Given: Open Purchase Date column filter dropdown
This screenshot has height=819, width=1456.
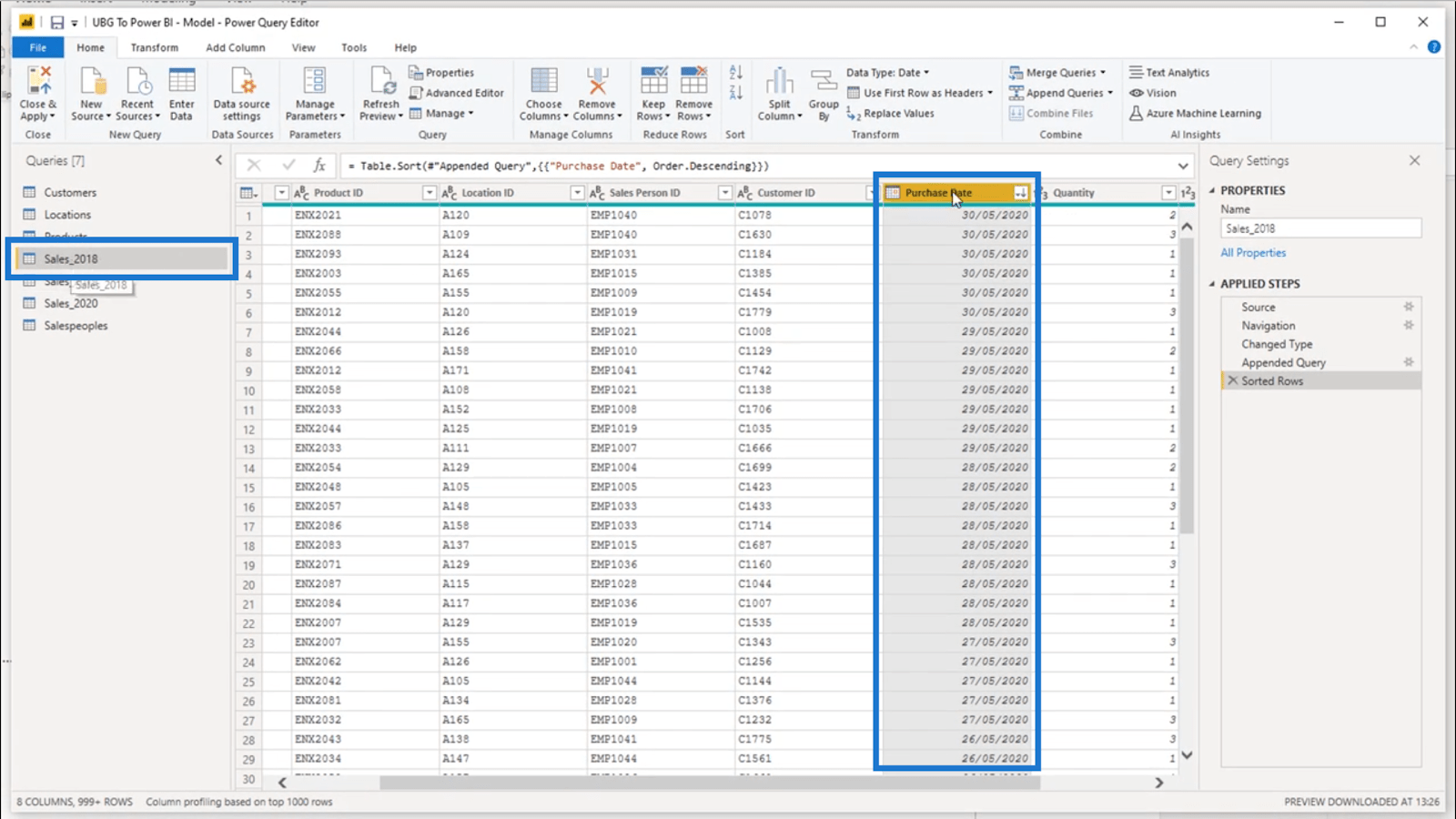Looking at the screenshot, I should click(1021, 193).
